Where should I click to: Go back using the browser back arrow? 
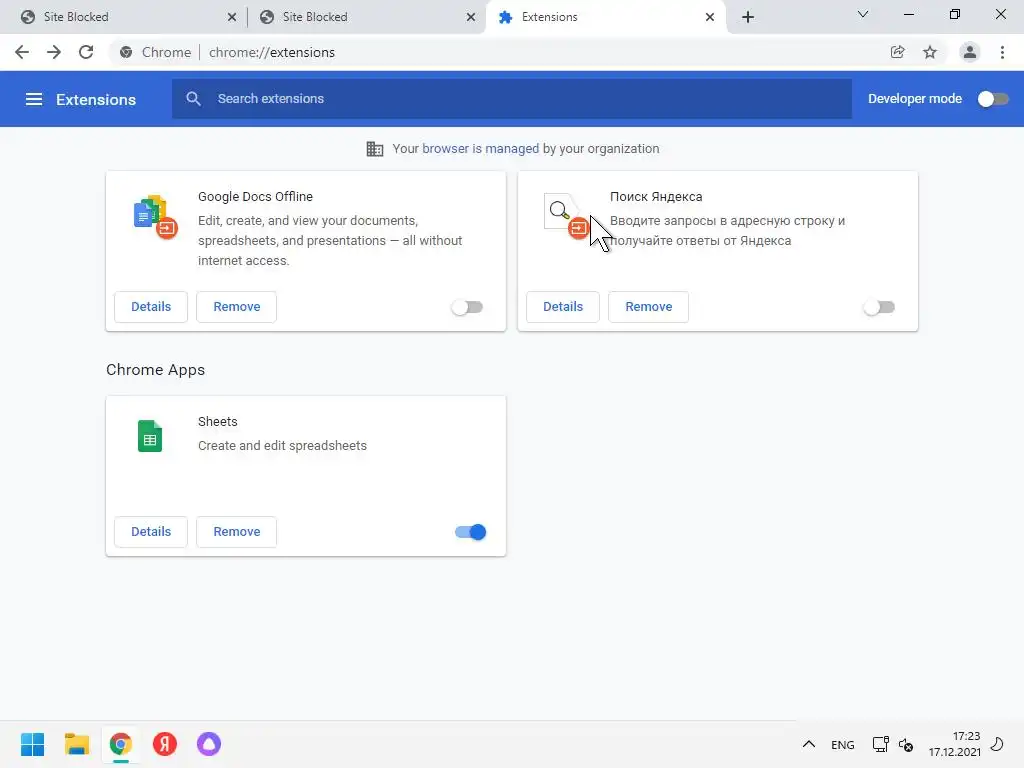click(x=22, y=52)
